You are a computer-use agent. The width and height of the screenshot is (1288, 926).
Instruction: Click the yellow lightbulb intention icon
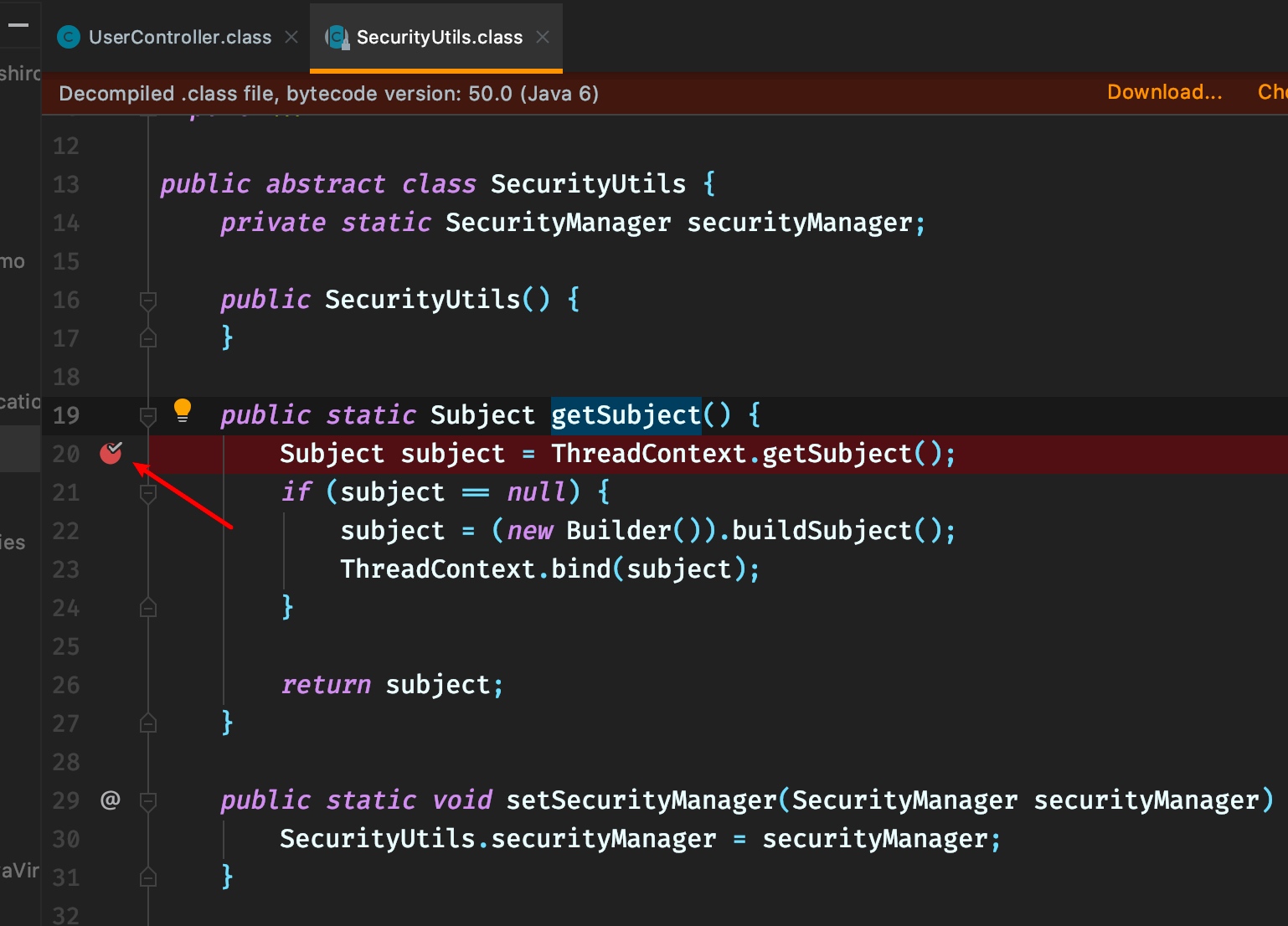coord(182,410)
